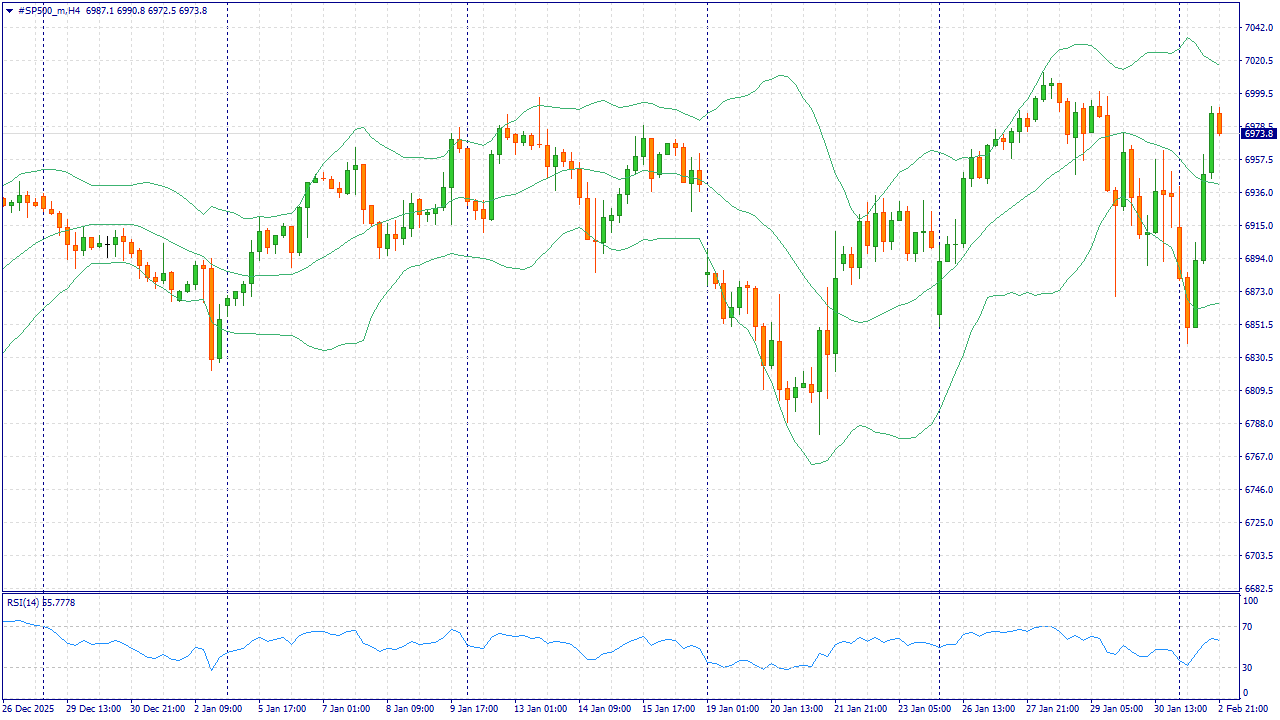Click the 7042.0 price scale label
Viewport: 1280px width, 720px height.
tap(1257, 28)
